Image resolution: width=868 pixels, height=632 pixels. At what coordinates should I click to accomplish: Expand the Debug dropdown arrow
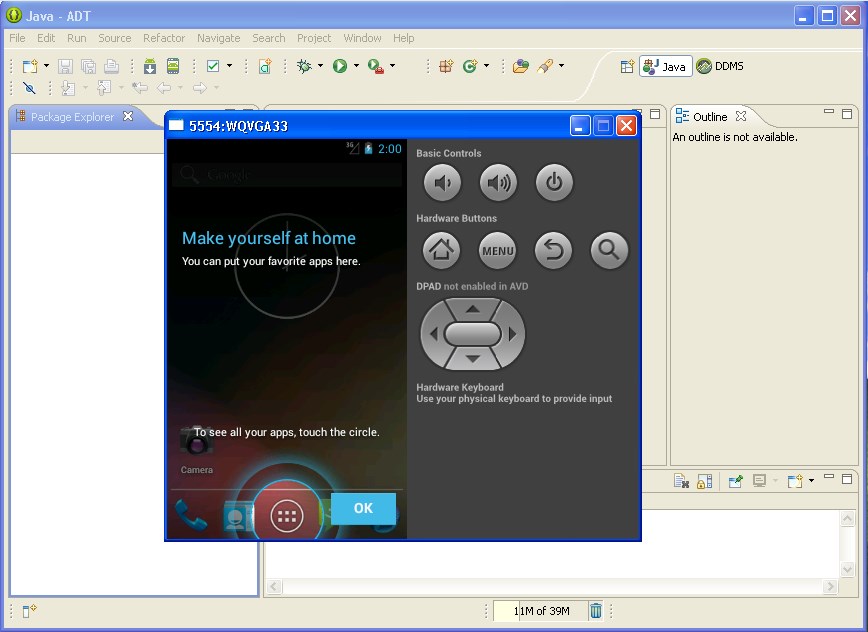click(320, 66)
